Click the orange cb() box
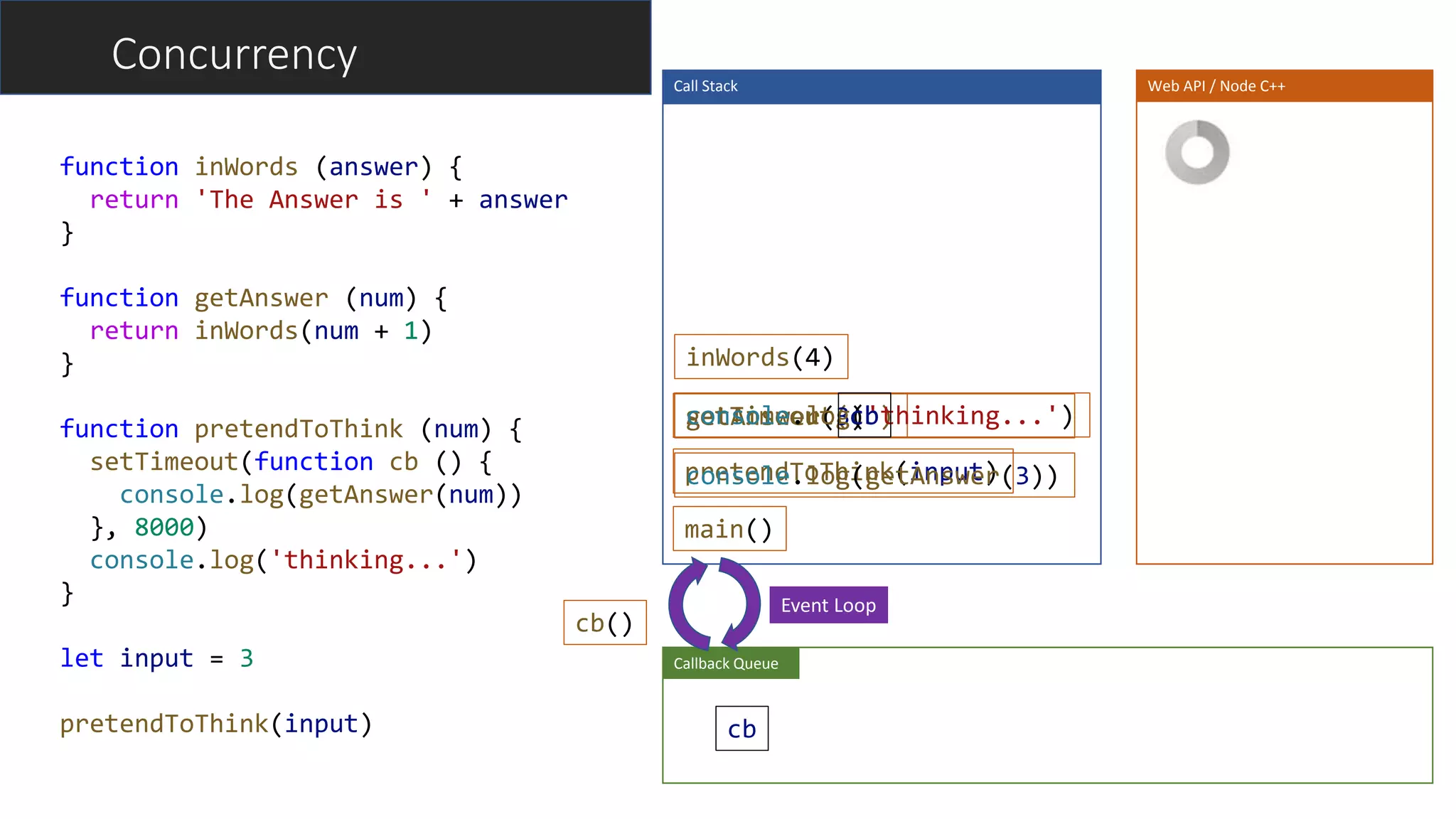1456x819 pixels. click(604, 623)
